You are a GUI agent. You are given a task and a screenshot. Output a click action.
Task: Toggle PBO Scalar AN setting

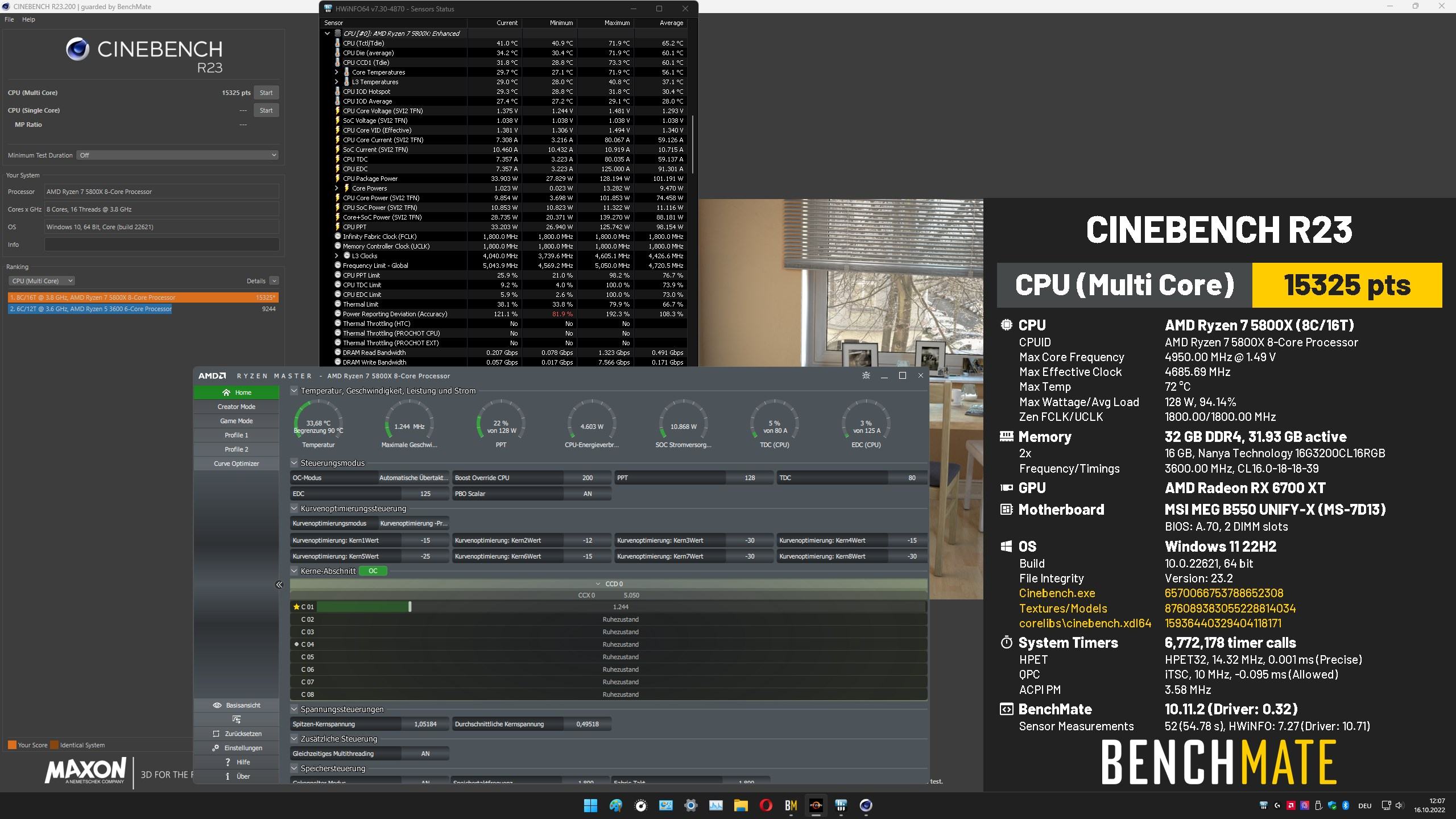pyautogui.click(x=588, y=494)
